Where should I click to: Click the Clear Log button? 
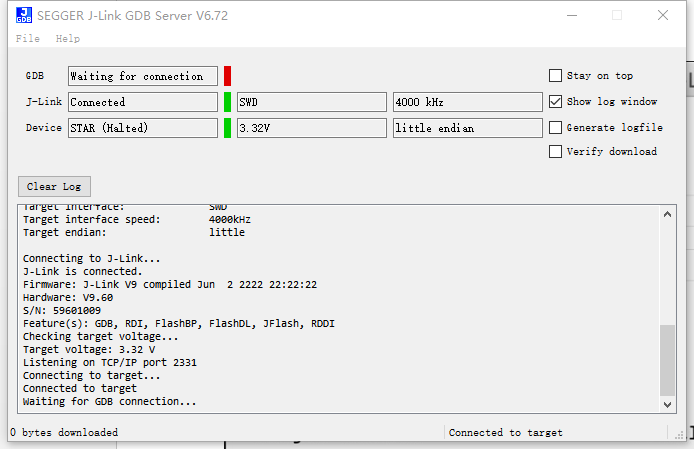pyautogui.click(x=54, y=186)
